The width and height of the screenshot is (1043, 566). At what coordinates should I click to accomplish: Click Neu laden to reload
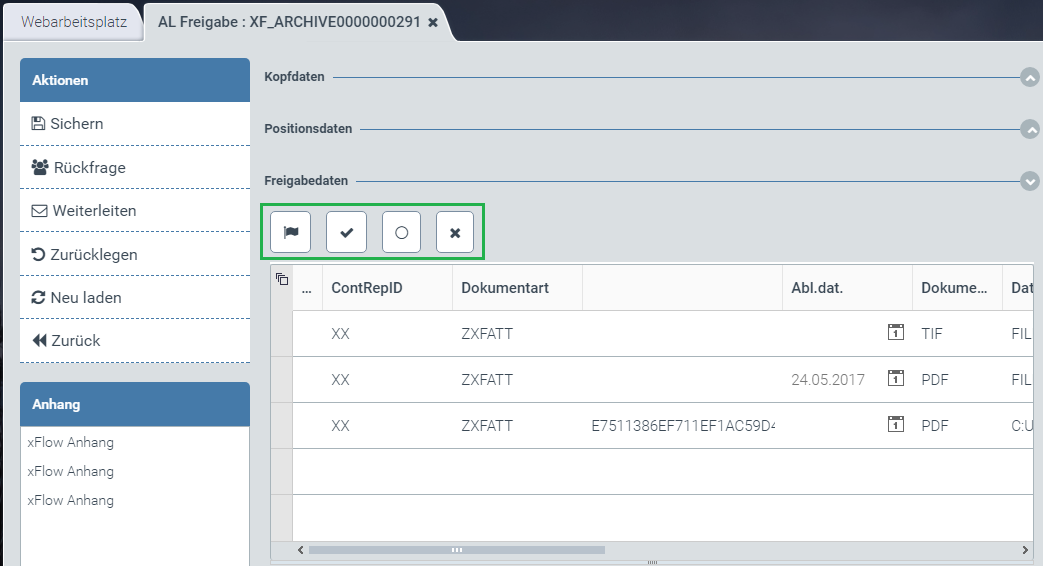tap(86, 298)
